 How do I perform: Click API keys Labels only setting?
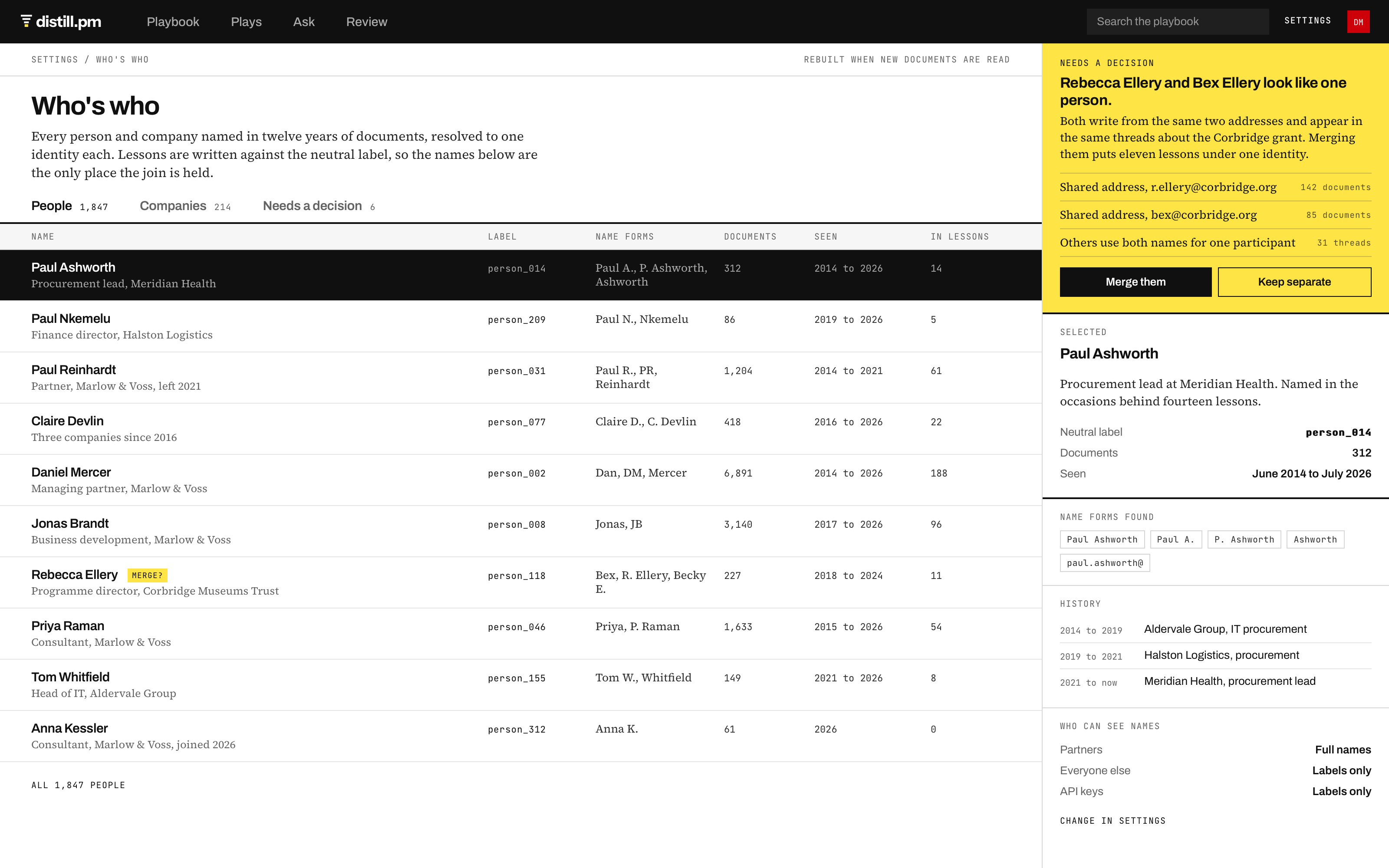[1215, 791]
